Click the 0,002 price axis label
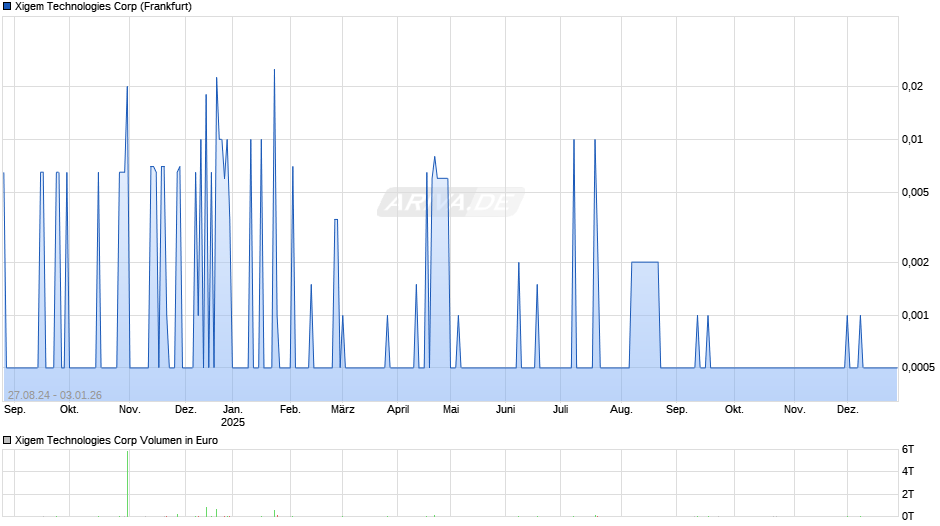The height and width of the screenshot is (526, 940). (x=915, y=262)
